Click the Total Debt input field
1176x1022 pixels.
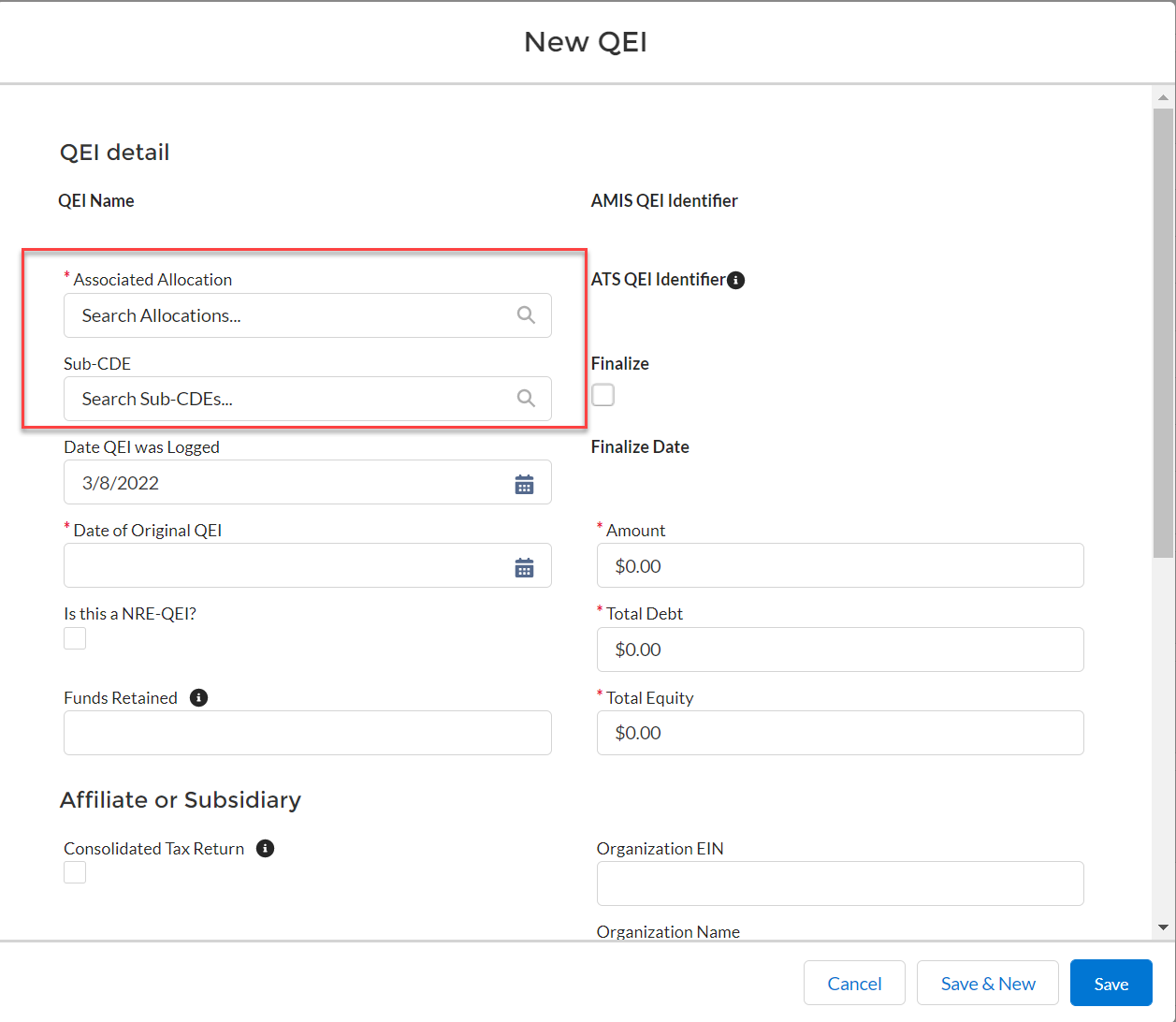tap(839, 650)
